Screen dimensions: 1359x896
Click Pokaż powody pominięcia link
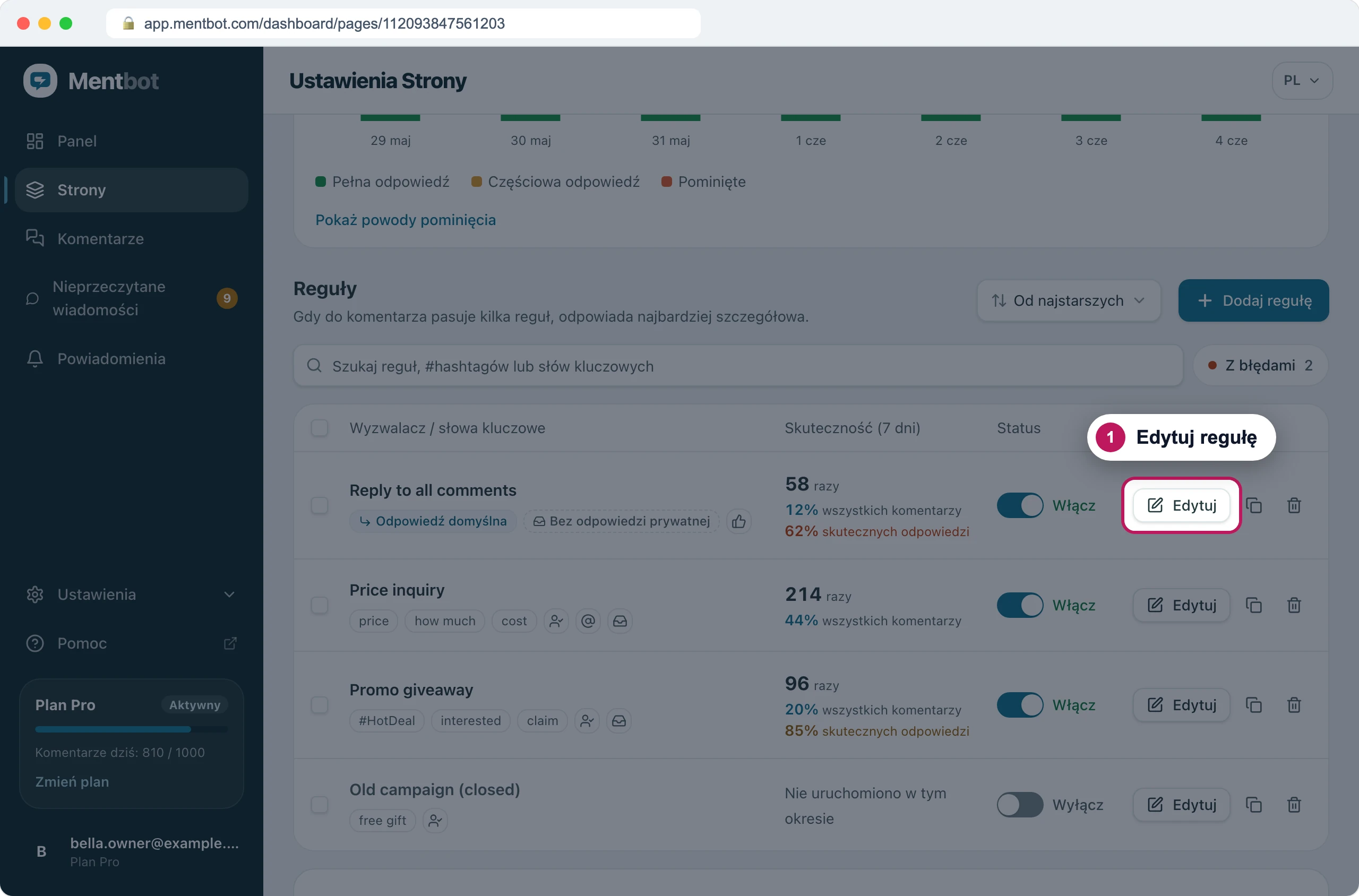tap(406, 220)
